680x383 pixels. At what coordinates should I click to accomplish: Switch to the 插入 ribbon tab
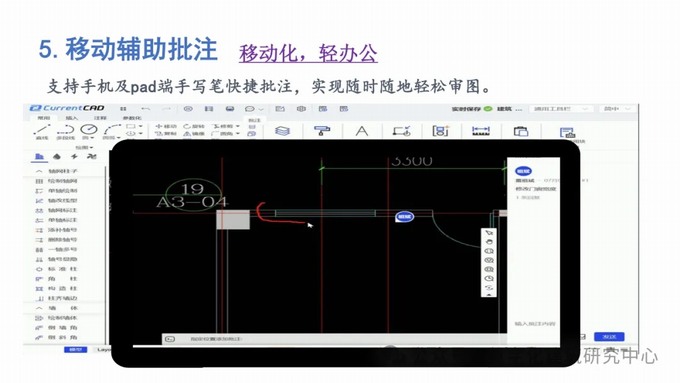pos(72,118)
